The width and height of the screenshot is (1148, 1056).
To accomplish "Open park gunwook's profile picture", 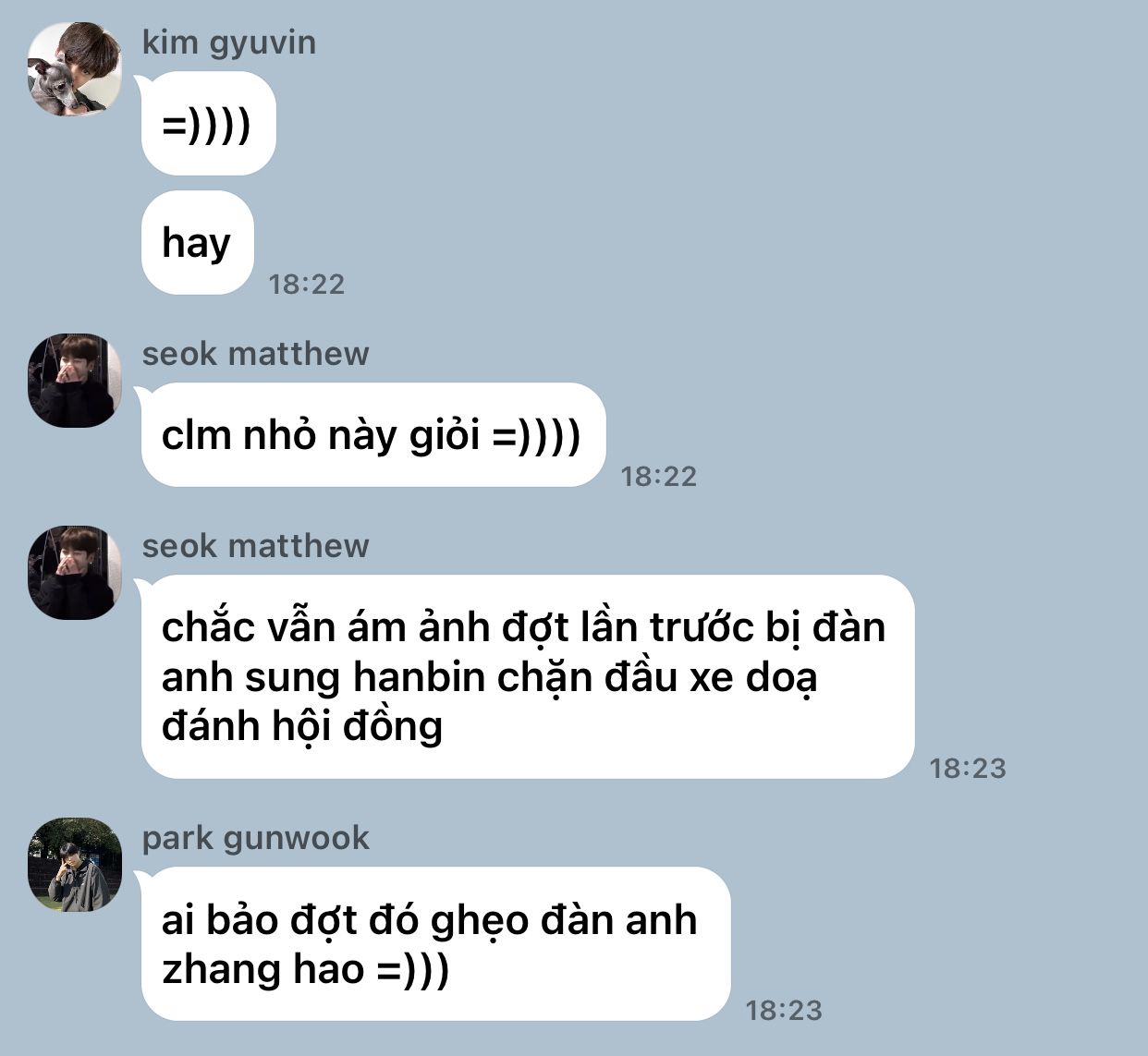I will pos(75,865).
